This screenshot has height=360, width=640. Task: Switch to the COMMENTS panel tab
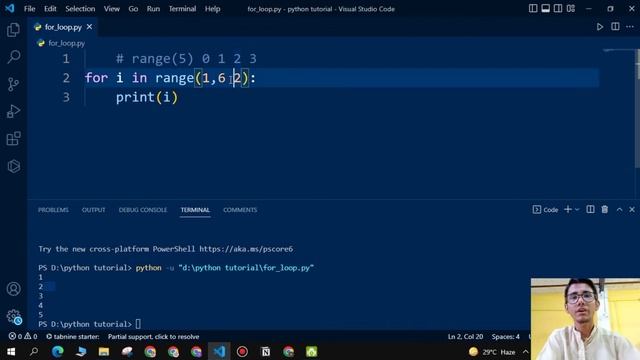240,210
